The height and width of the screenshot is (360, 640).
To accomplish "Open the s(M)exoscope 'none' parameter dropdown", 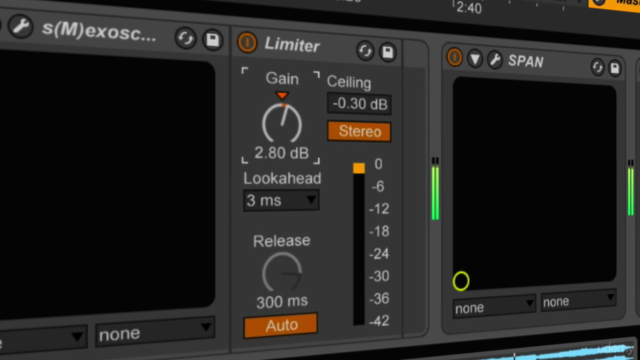I will click(155, 333).
